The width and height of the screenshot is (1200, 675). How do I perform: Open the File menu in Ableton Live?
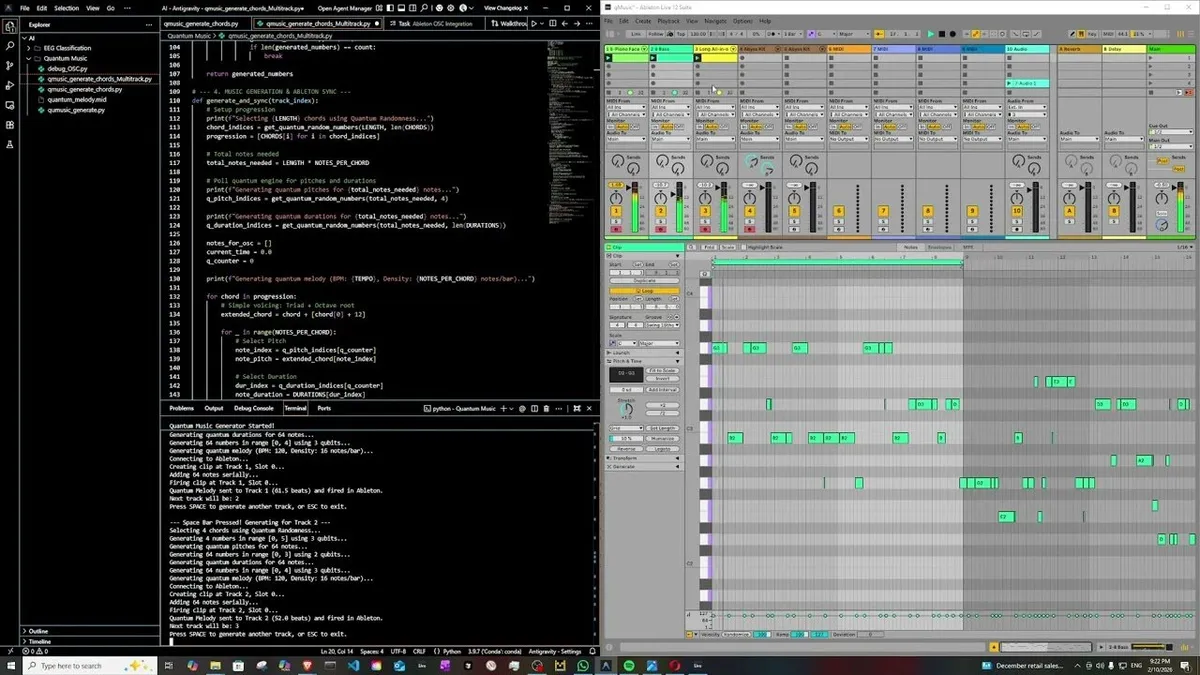(609, 20)
